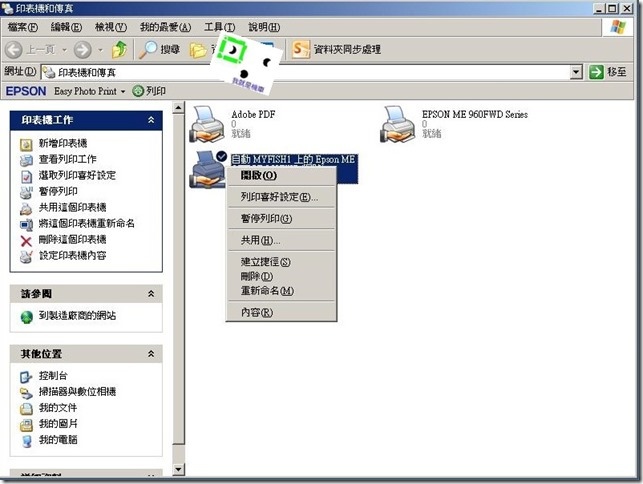Choose 暫停列印(G) in context menu
The height and width of the screenshot is (484, 643).
click(x=281, y=219)
